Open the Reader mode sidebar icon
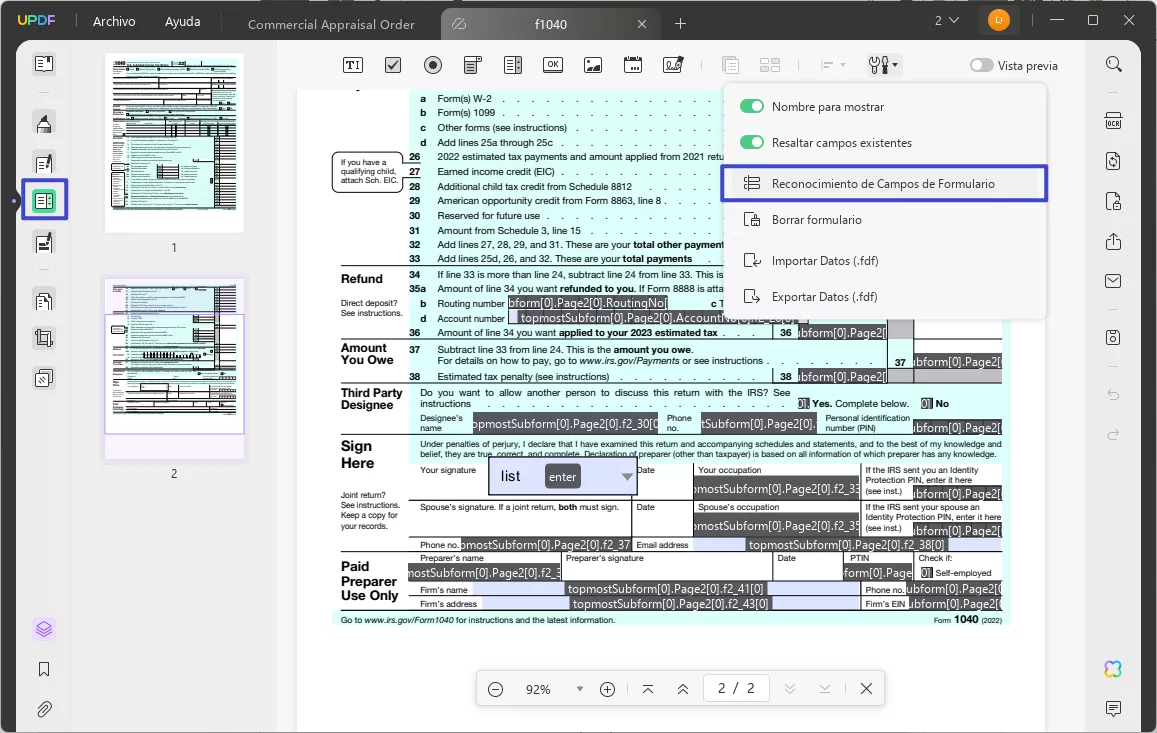Image resolution: width=1157 pixels, height=733 pixels. point(44,63)
